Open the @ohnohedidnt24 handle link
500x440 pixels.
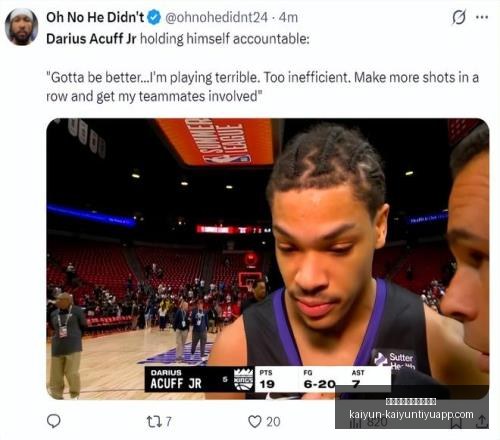[x=216, y=17]
